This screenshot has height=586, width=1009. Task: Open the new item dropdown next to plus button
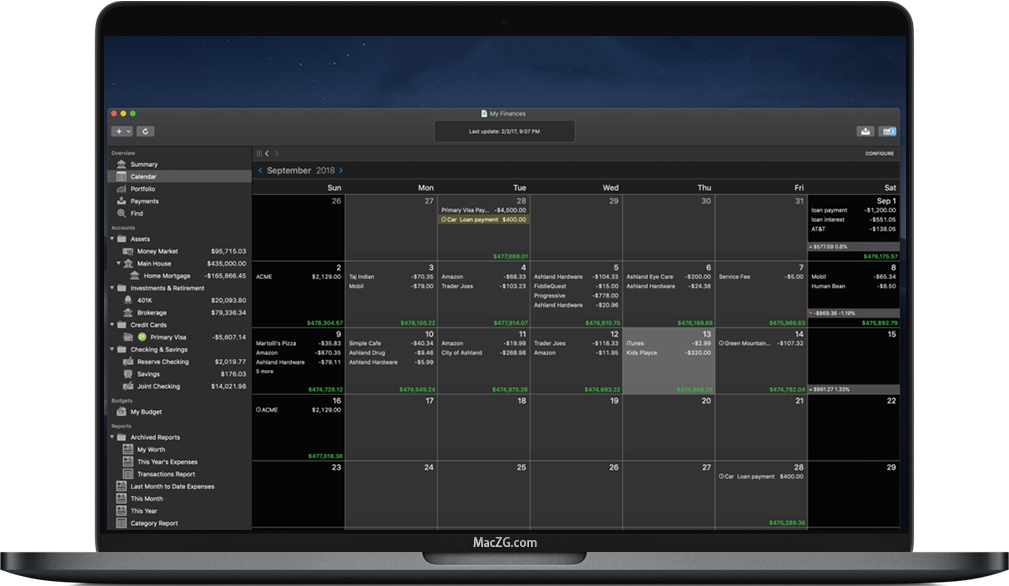tap(126, 131)
